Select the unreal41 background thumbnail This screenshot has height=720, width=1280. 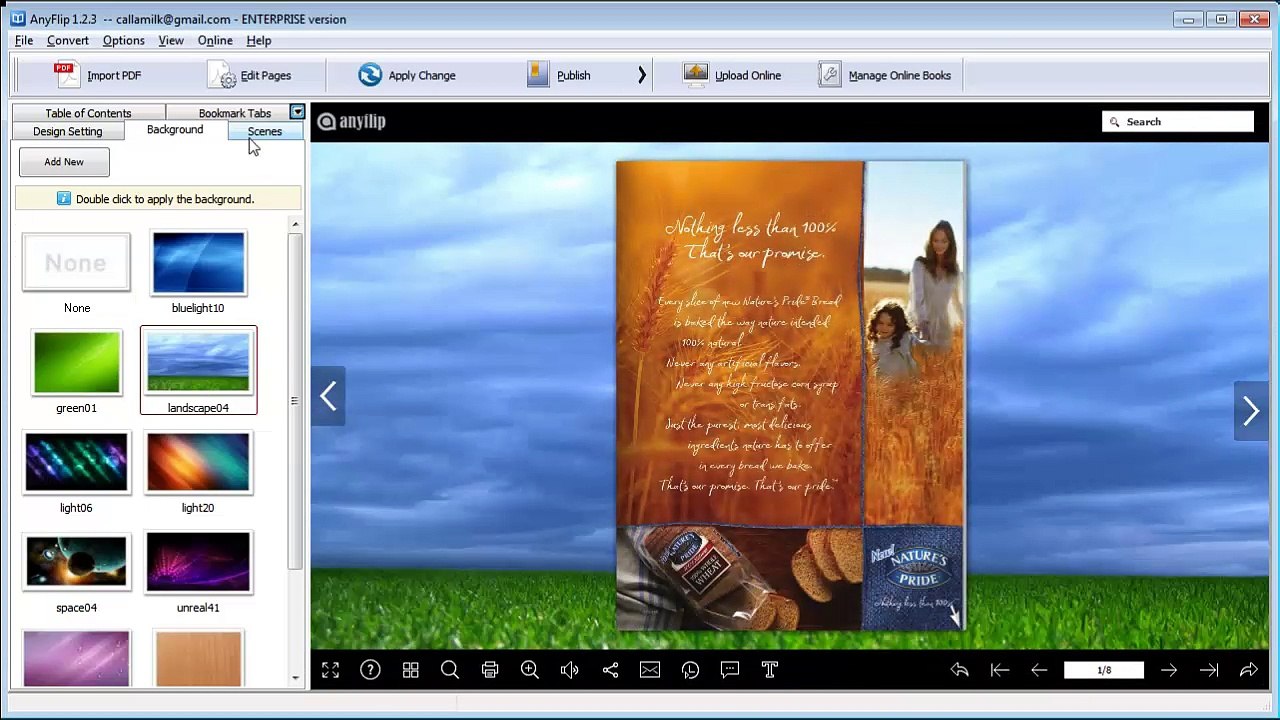198,562
